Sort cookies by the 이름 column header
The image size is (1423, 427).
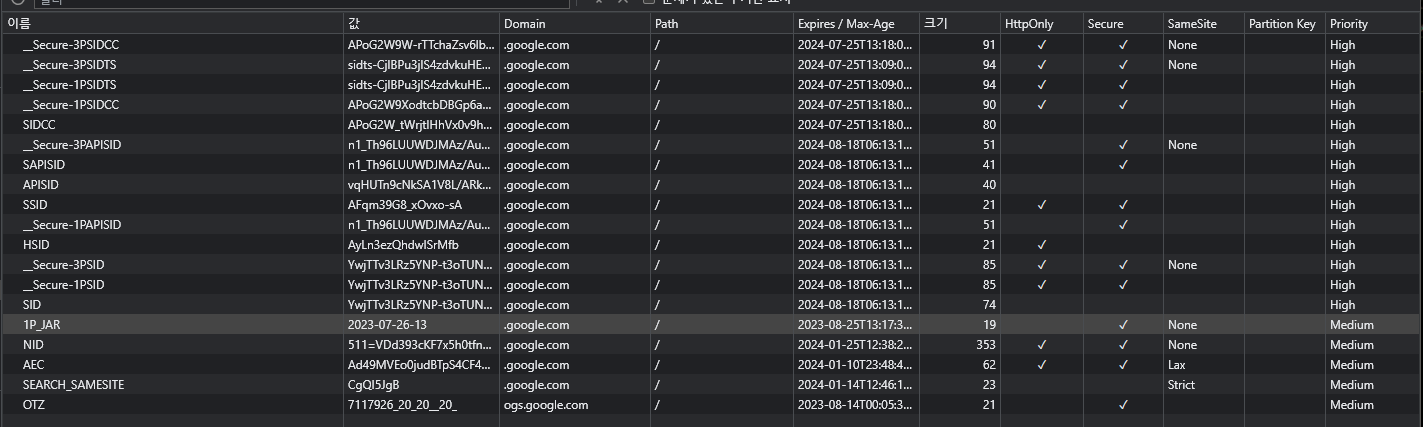172,24
